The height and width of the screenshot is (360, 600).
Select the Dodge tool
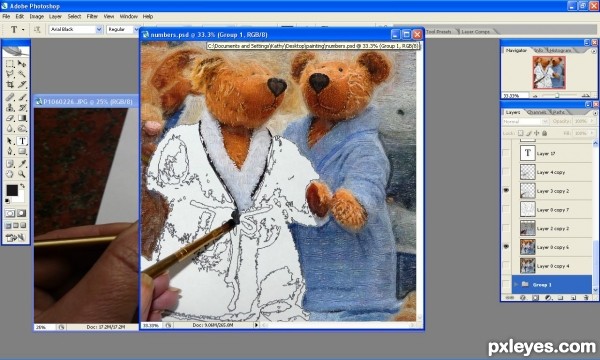click(x=22, y=128)
